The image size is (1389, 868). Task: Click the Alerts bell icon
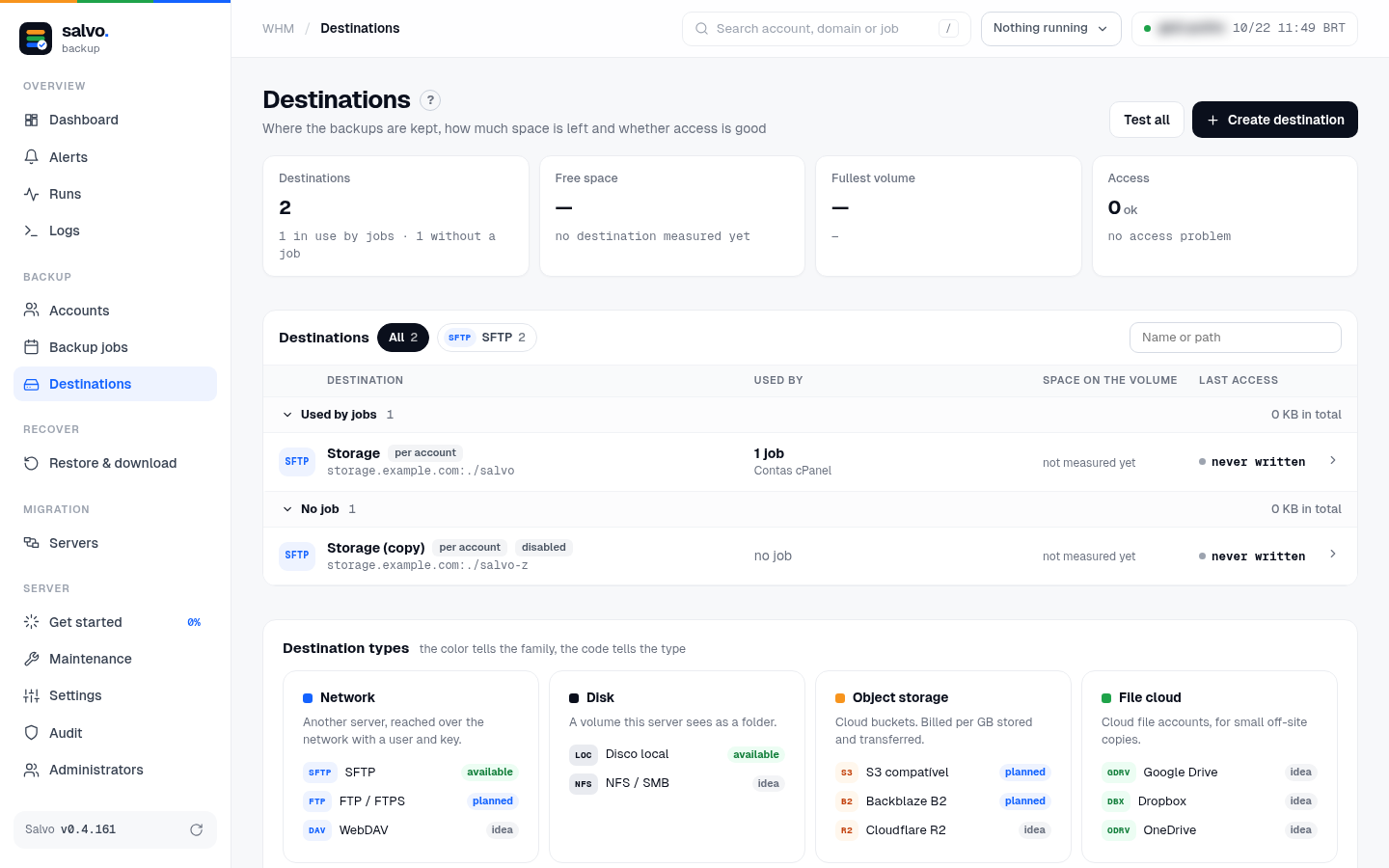pos(31,157)
